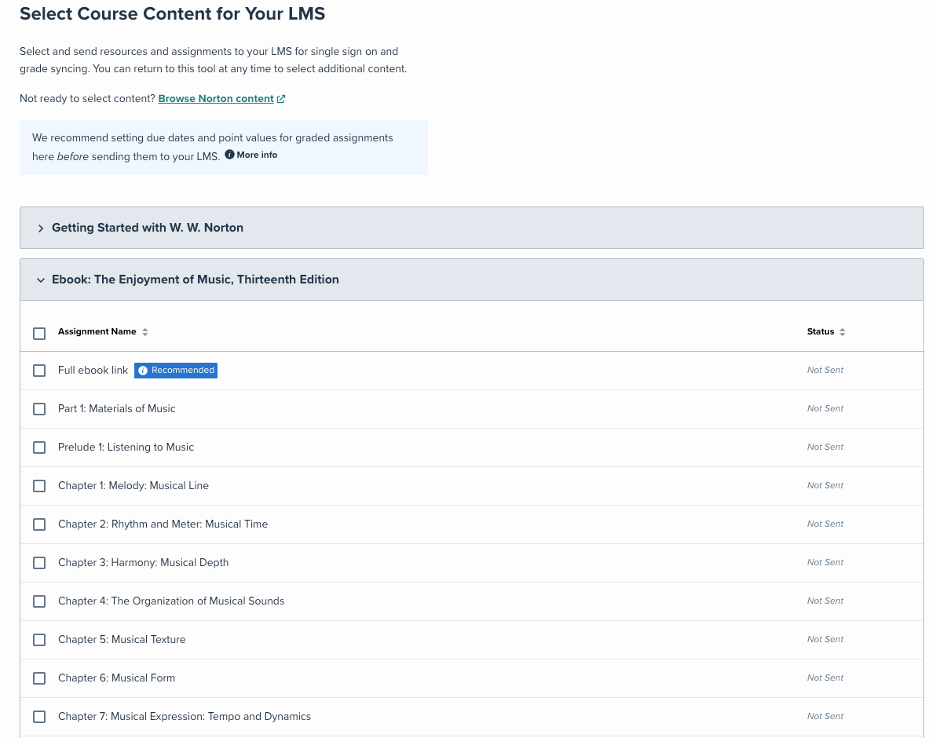936x738 pixels.
Task: Check the Prelude 1: Listening to Music checkbox
Action: click(39, 447)
